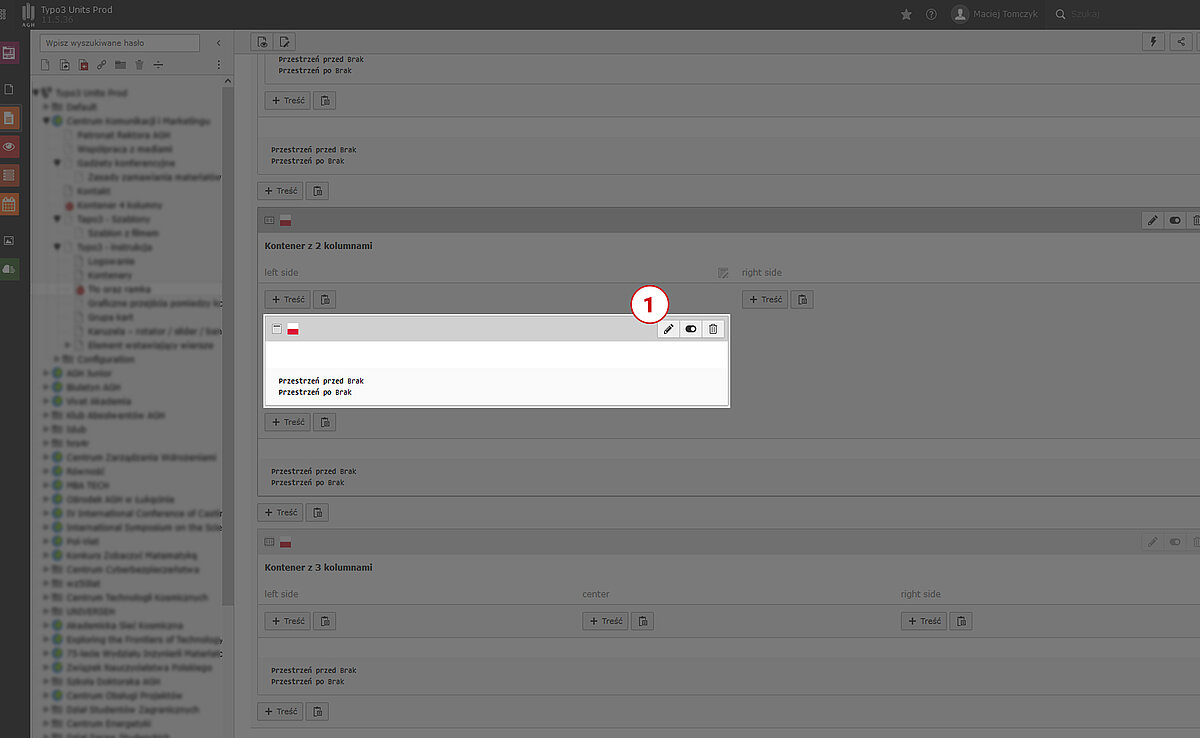Edit the Kontener z 2 kolumnami container
Screen dimensions: 1200x738
point(1153,220)
